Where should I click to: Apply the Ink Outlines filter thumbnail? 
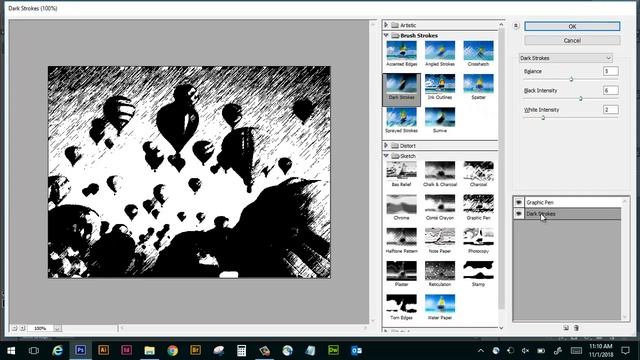440,87
